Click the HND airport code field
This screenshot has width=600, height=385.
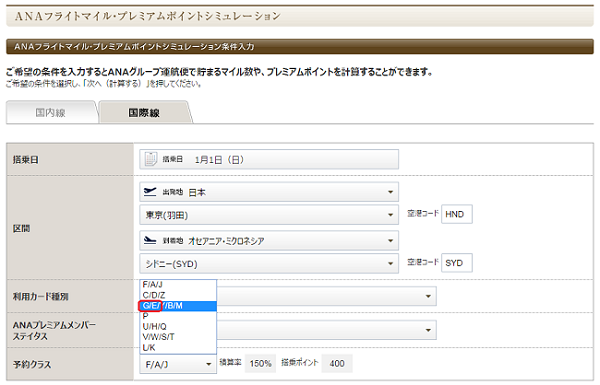457,214
